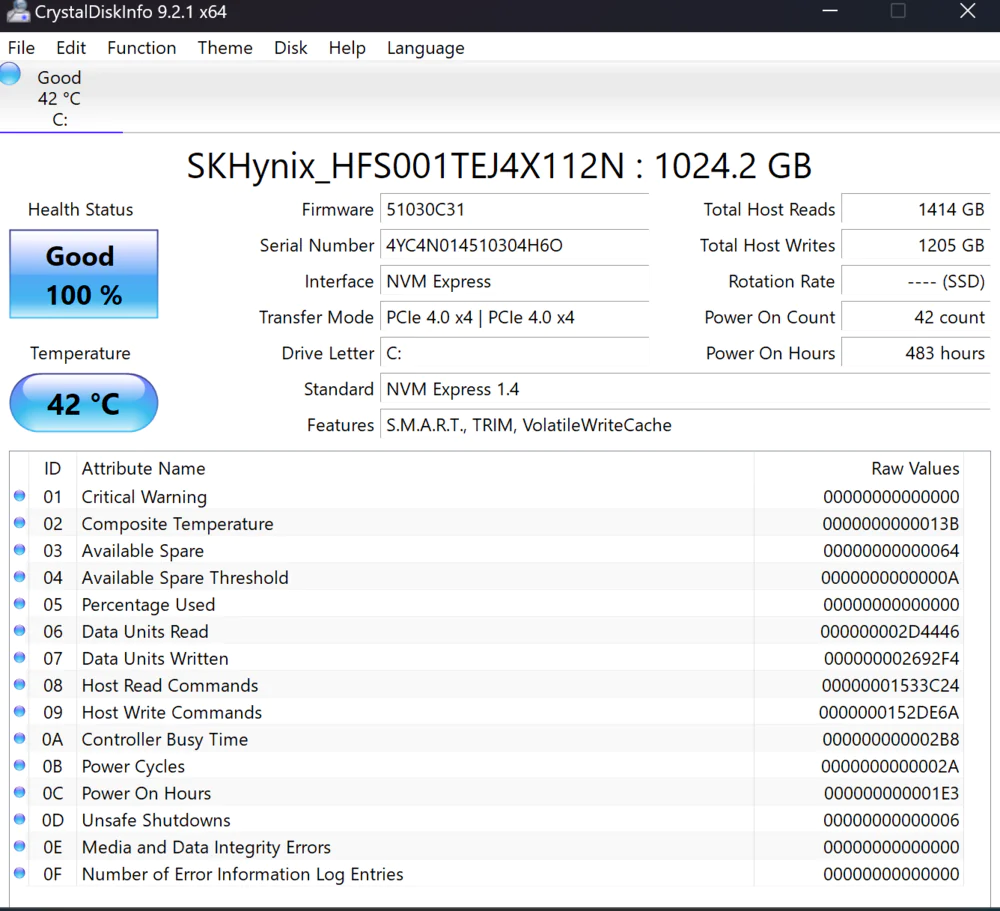Open the Disk menu
The image size is (1000, 911).
[x=291, y=48]
